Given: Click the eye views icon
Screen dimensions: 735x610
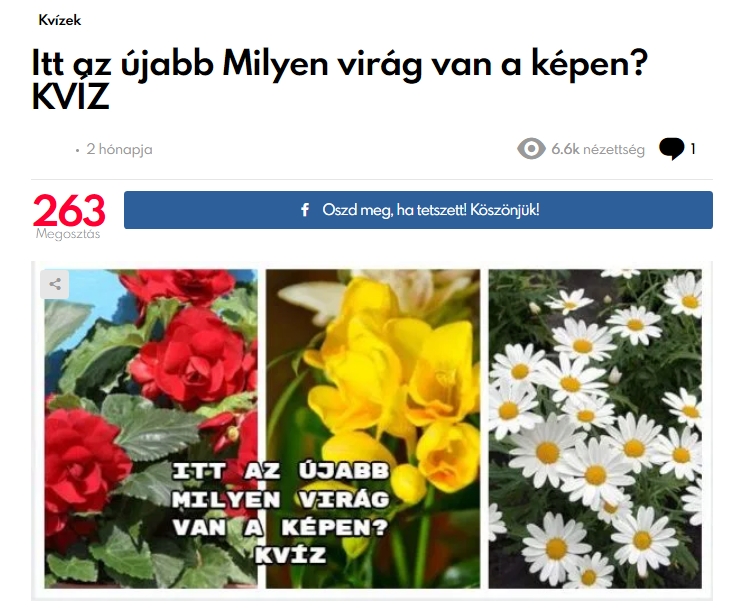Looking at the screenshot, I should click(x=531, y=149).
